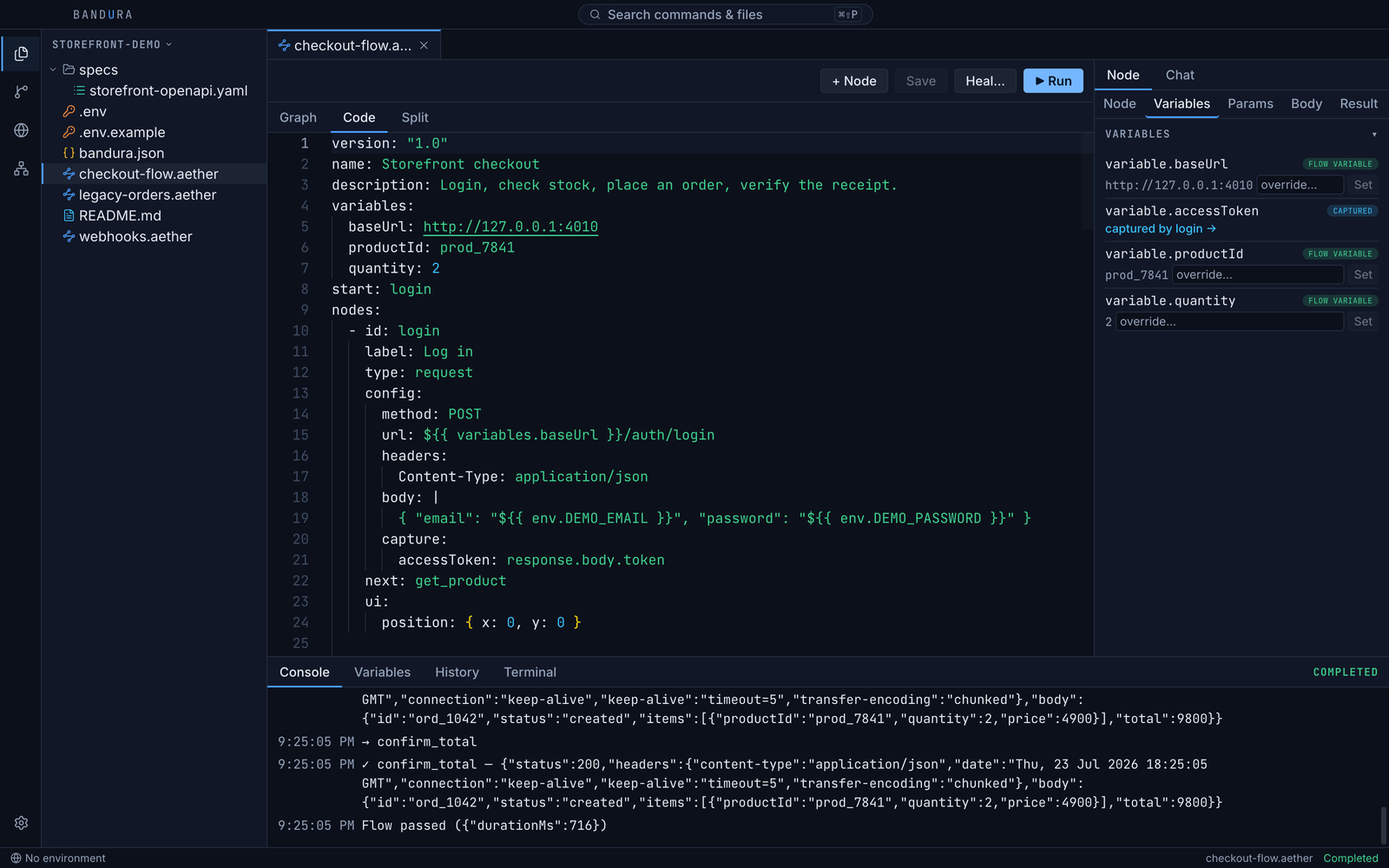The height and width of the screenshot is (868, 1389).
Task: Open the globe environments icon in sidebar
Action: click(21, 130)
